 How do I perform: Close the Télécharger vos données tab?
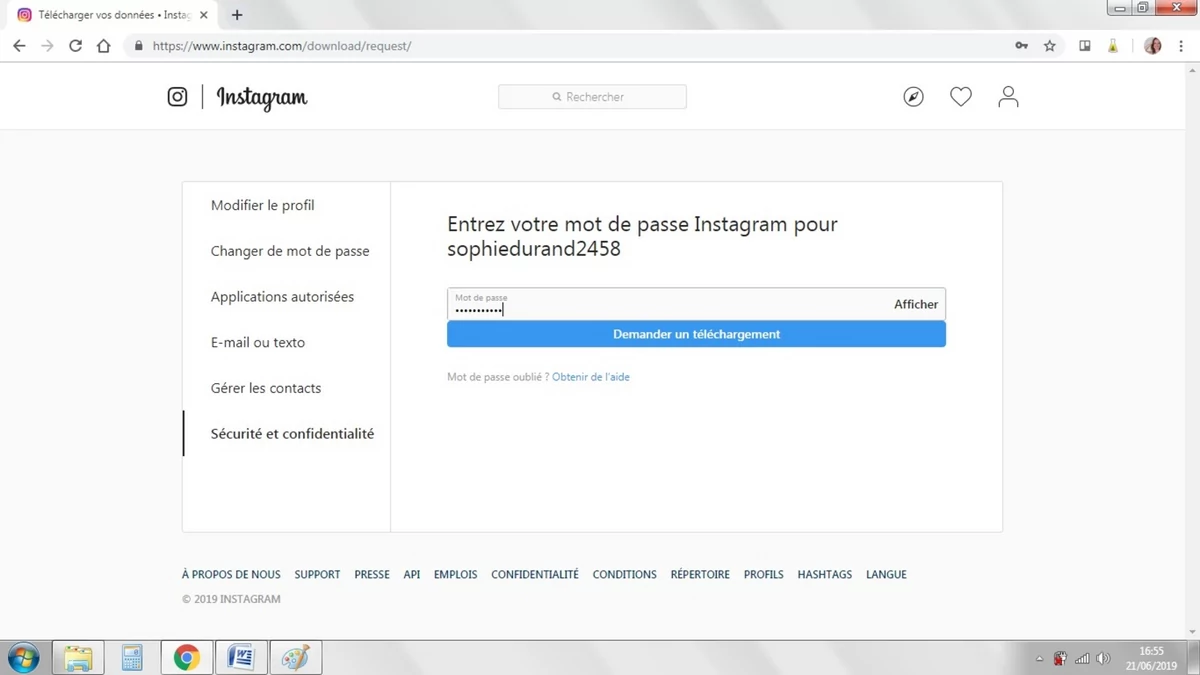204,15
